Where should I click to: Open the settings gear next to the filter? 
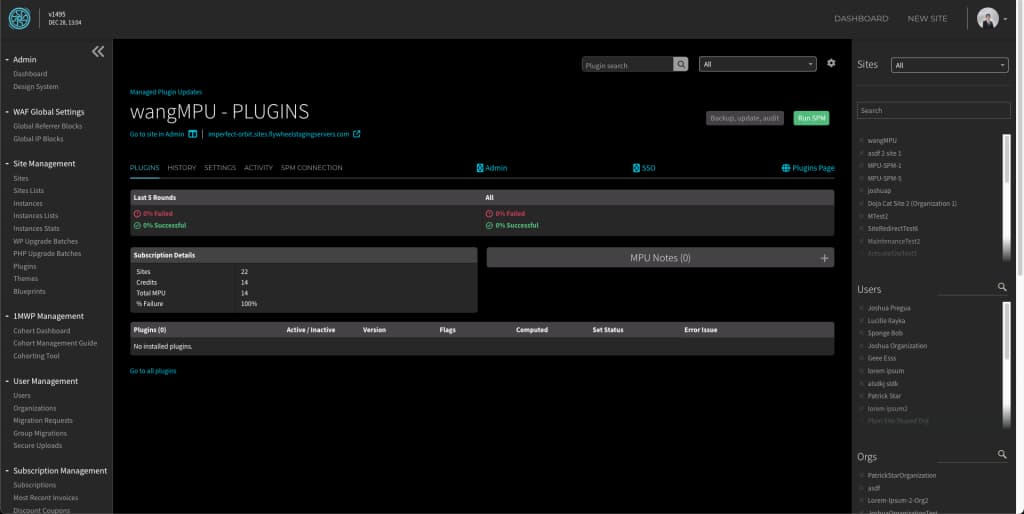coord(831,63)
